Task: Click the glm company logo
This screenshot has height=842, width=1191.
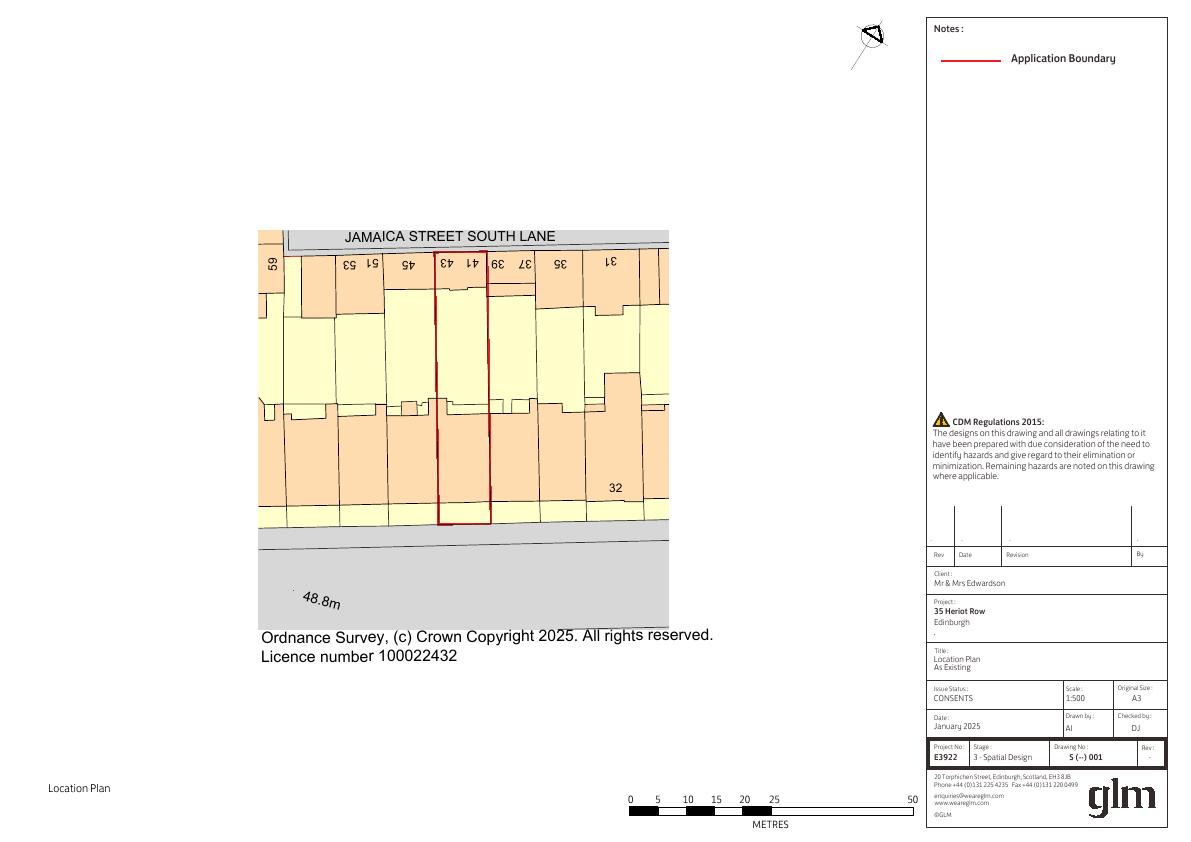Action: click(1122, 797)
